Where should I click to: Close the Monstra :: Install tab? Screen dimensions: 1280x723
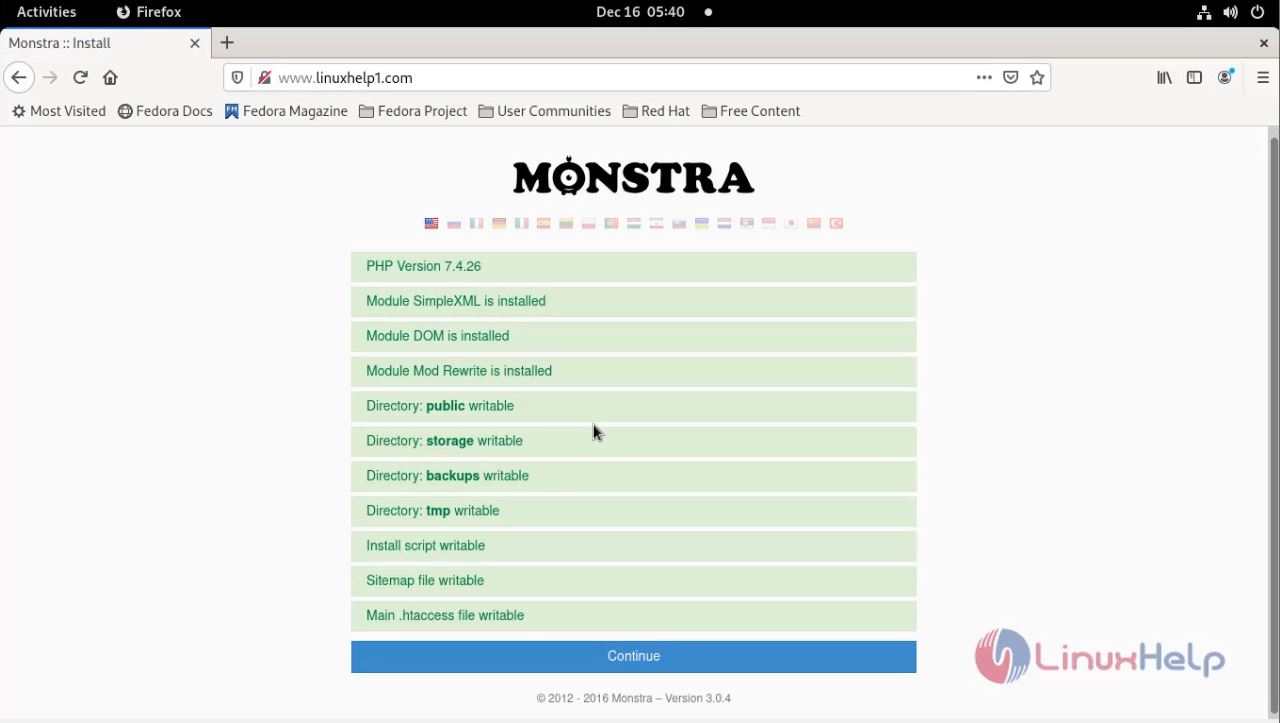point(195,43)
